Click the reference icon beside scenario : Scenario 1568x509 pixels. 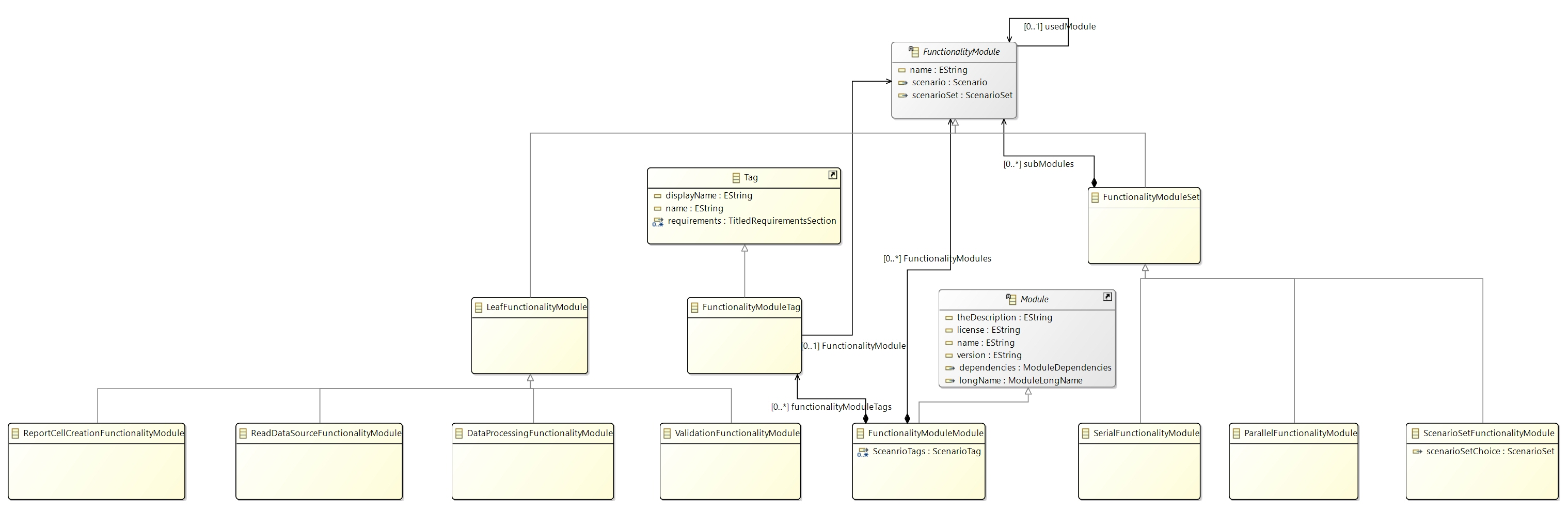point(902,83)
